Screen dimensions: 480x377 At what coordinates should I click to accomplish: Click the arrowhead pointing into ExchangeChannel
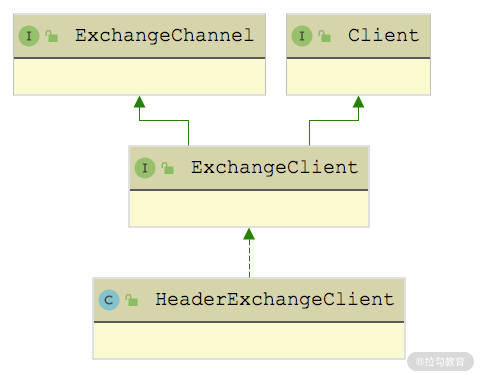[x=139, y=102]
